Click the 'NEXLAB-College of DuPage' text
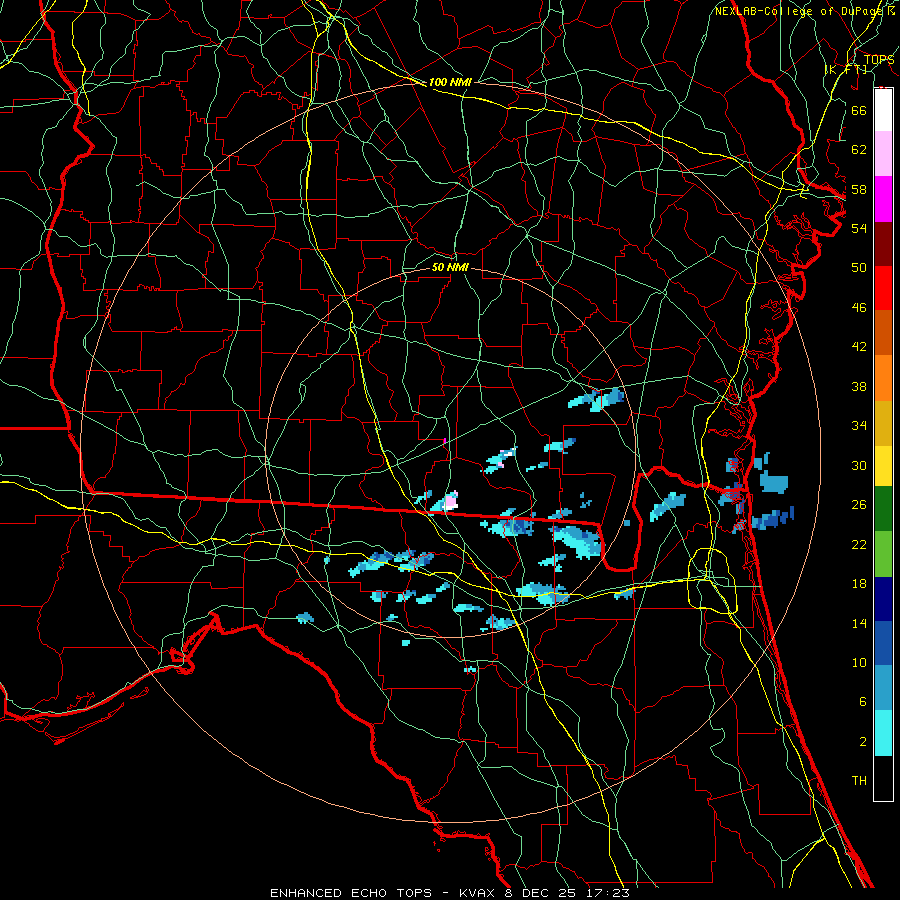The height and width of the screenshot is (900, 900). pyautogui.click(x=799, y=11)
